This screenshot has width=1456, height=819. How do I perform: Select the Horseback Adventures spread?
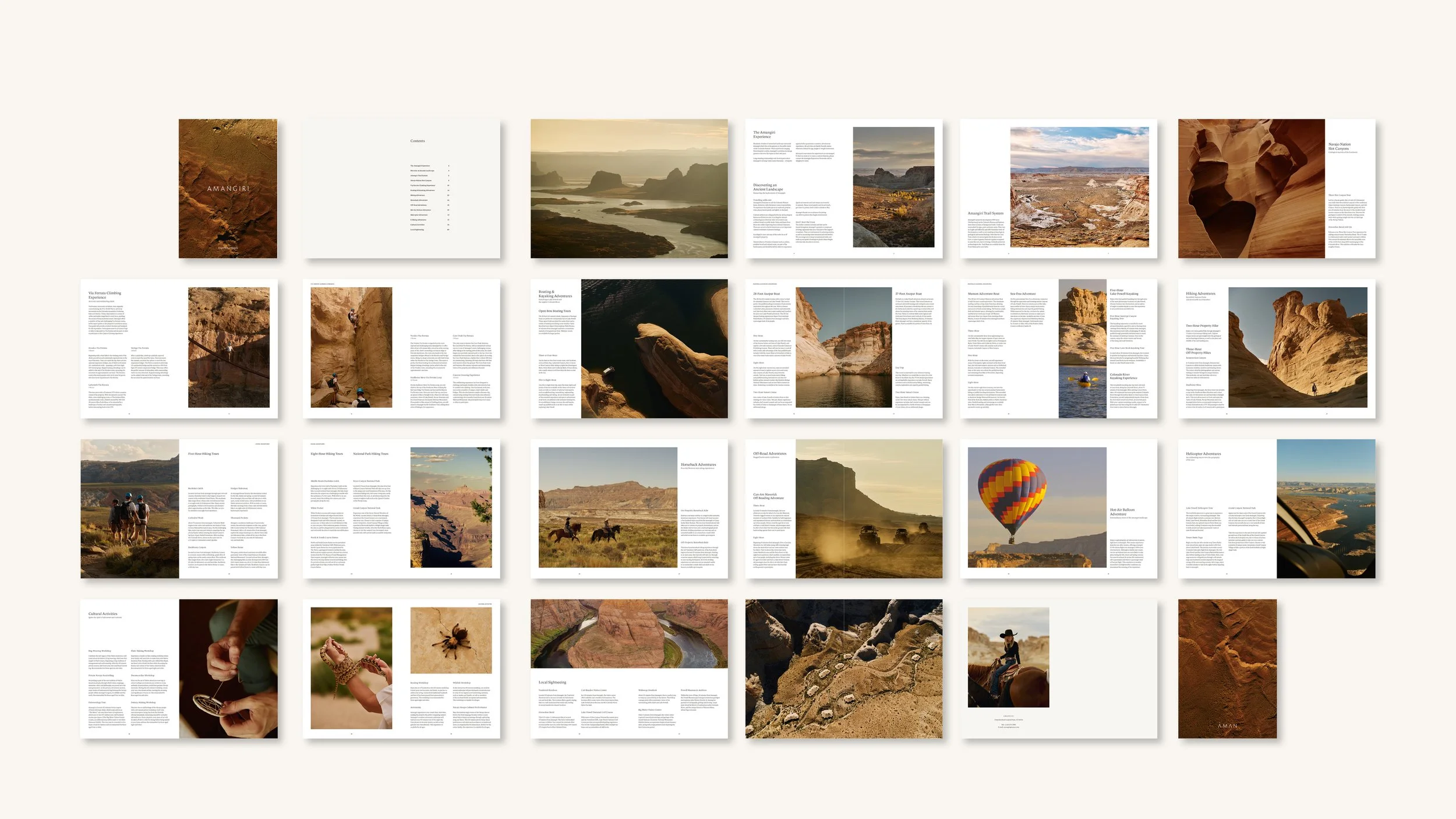[629, 509]
